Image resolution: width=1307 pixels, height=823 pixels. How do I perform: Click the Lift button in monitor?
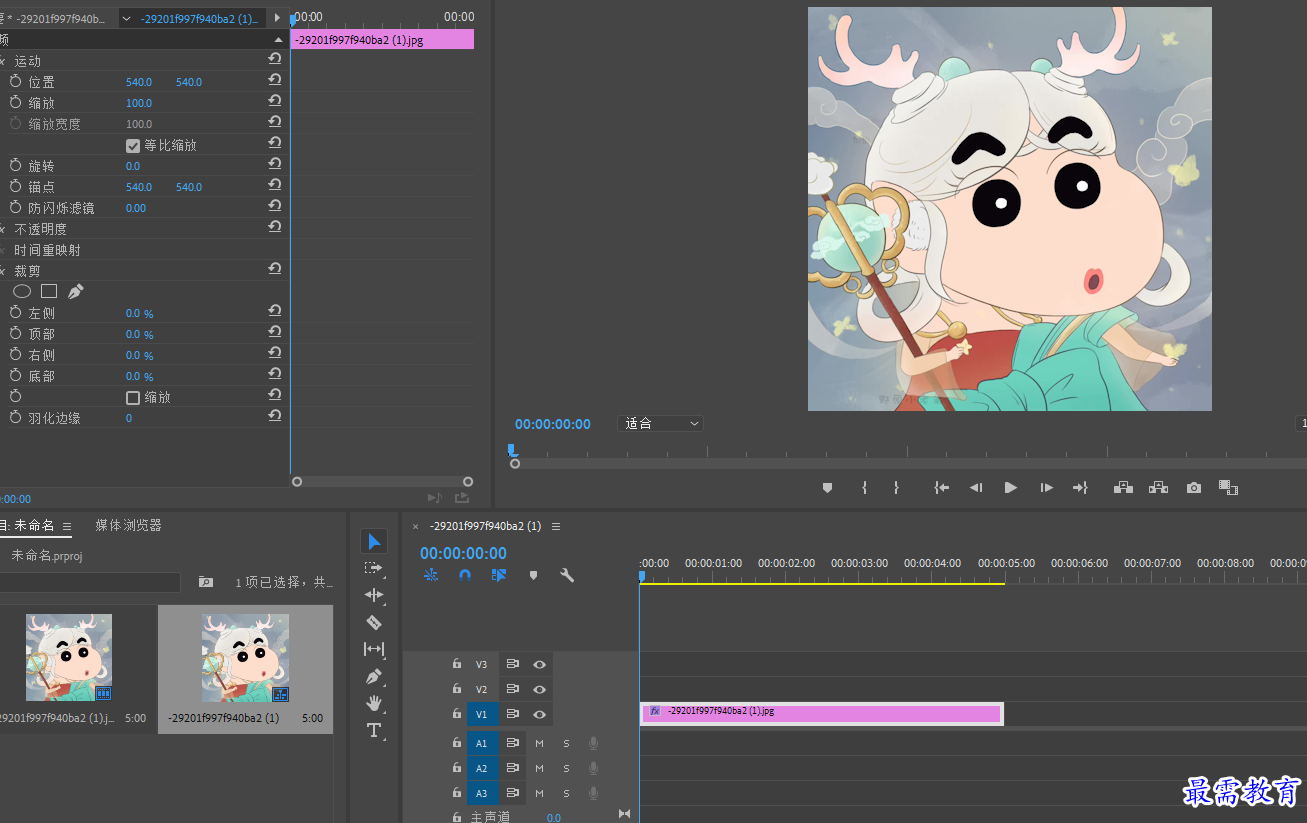(x=1123, y=487)
